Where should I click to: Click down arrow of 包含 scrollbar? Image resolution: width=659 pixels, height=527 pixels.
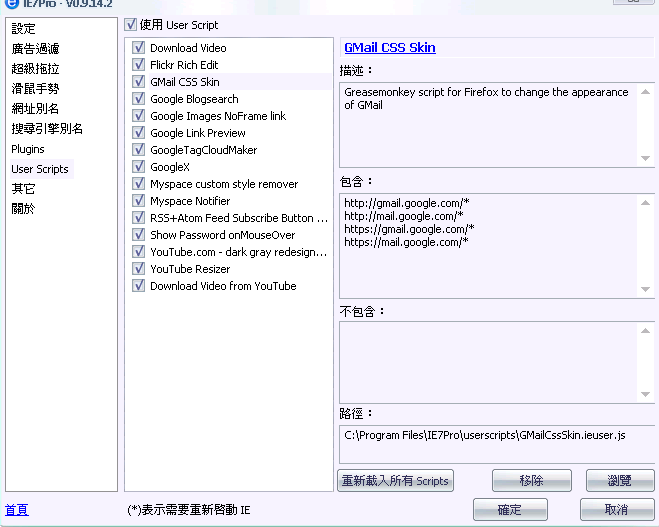coord(646,289)
